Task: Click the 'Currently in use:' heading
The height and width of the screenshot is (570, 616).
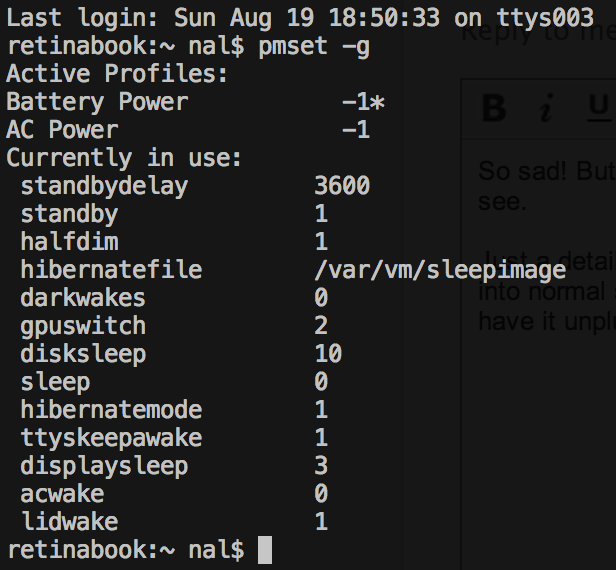Action: [x=124, y=158]
